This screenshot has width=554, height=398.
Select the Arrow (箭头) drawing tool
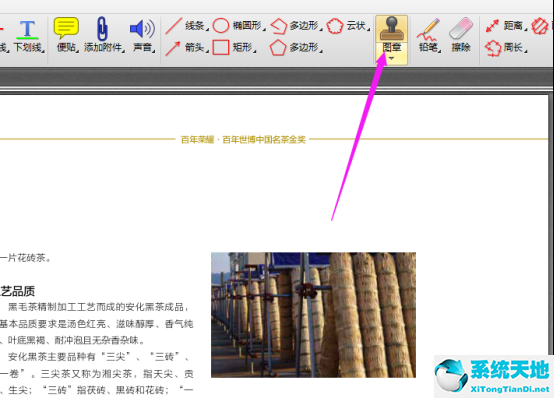point(187,48)
